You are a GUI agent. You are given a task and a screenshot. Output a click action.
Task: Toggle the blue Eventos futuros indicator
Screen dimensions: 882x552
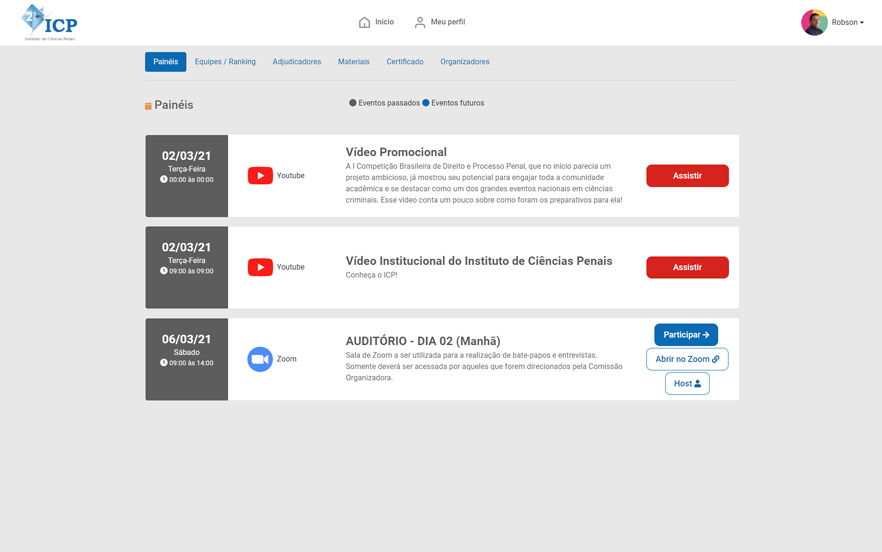(426, 103)
